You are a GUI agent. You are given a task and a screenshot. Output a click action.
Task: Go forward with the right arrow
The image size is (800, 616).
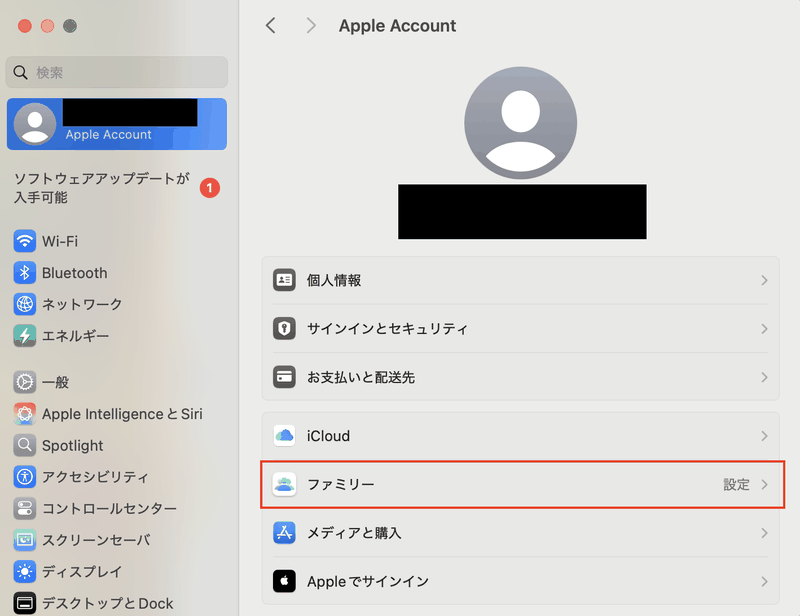(x=311, y=26)
